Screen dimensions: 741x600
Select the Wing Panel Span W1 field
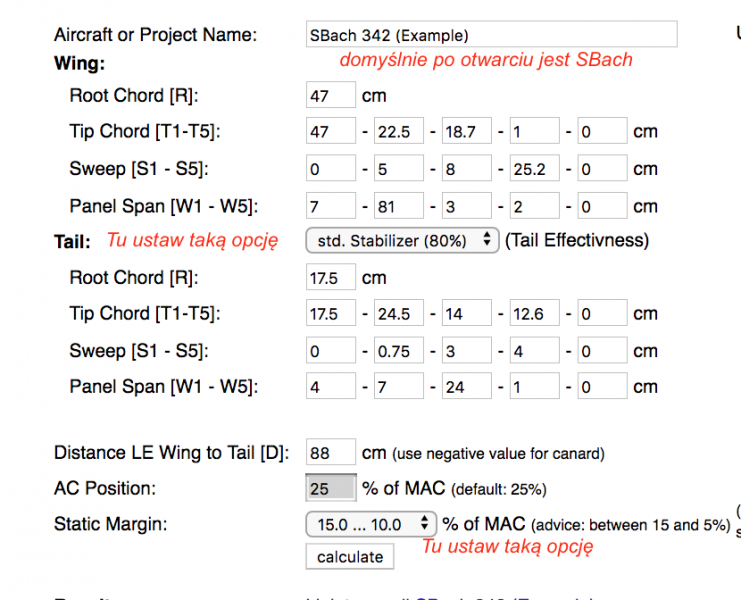point(330,207)
